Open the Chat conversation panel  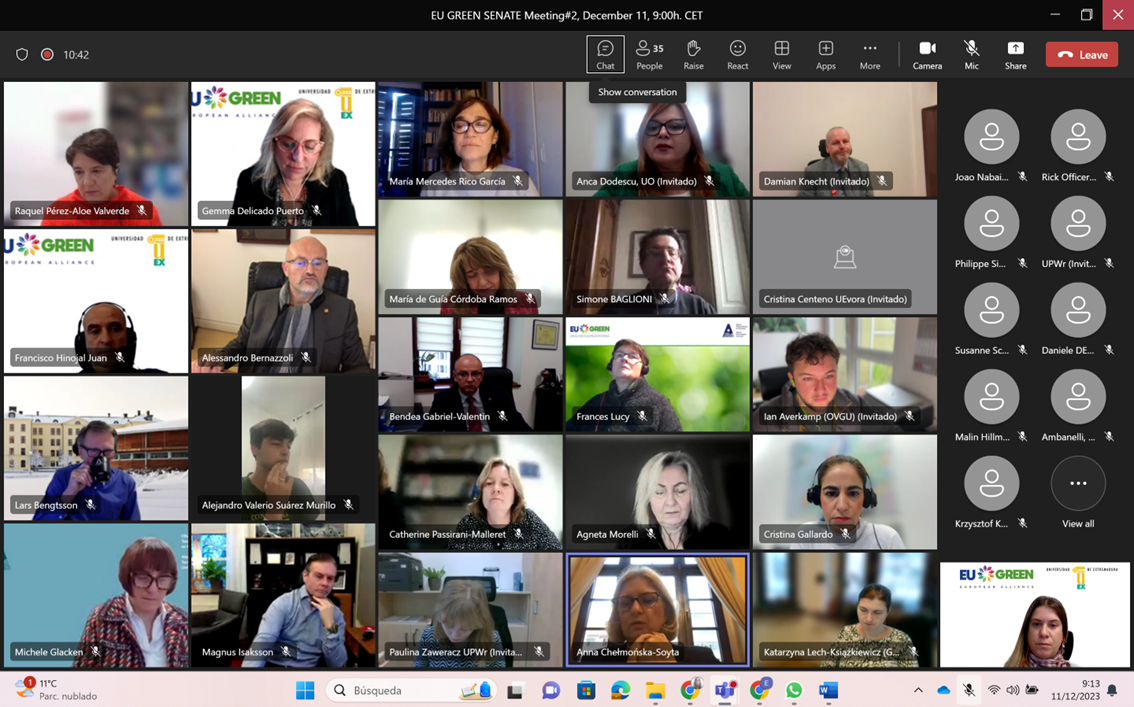(605, 54)
